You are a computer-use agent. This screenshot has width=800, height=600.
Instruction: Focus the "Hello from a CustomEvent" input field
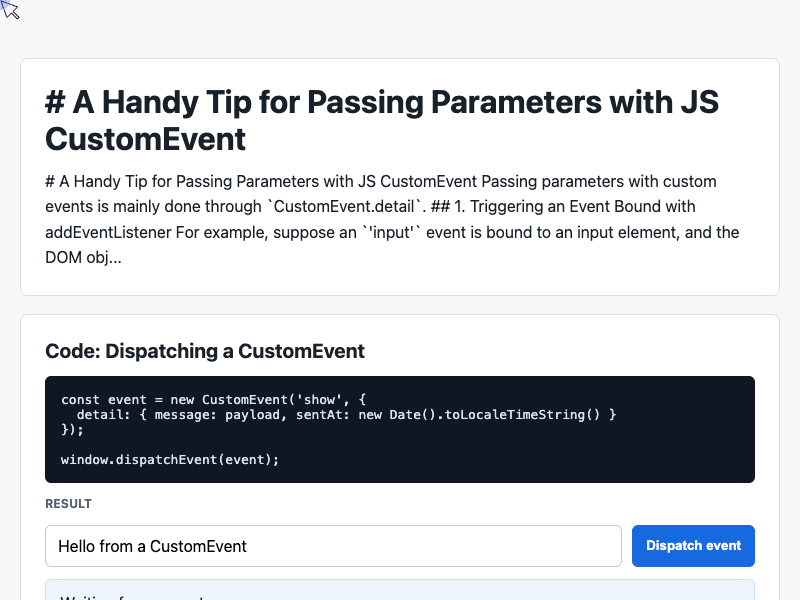[333, 546]
